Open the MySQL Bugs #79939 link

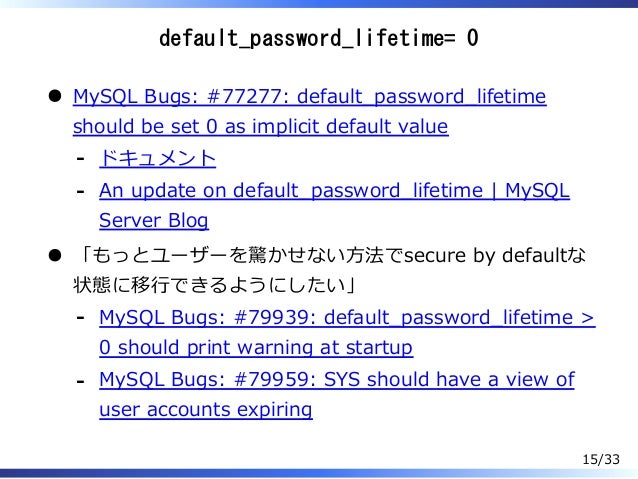point(347,317)
